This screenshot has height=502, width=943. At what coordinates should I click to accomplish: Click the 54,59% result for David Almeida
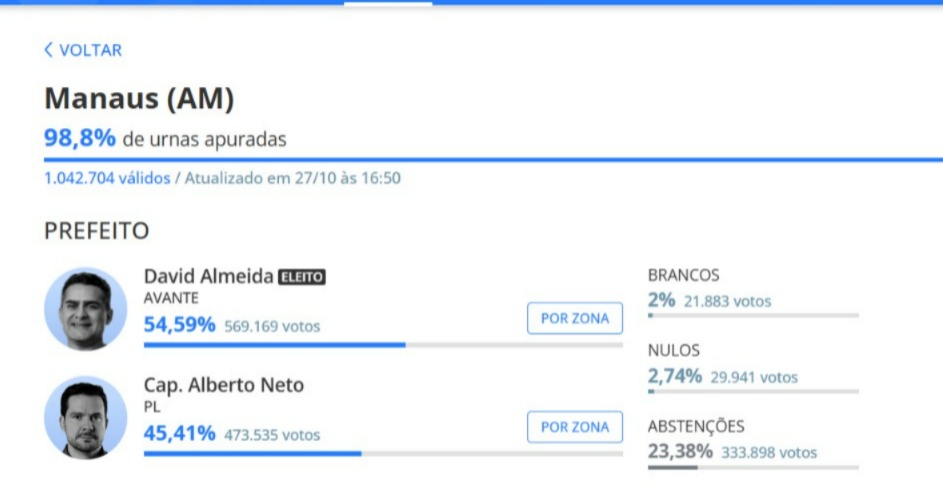[180, 325]
